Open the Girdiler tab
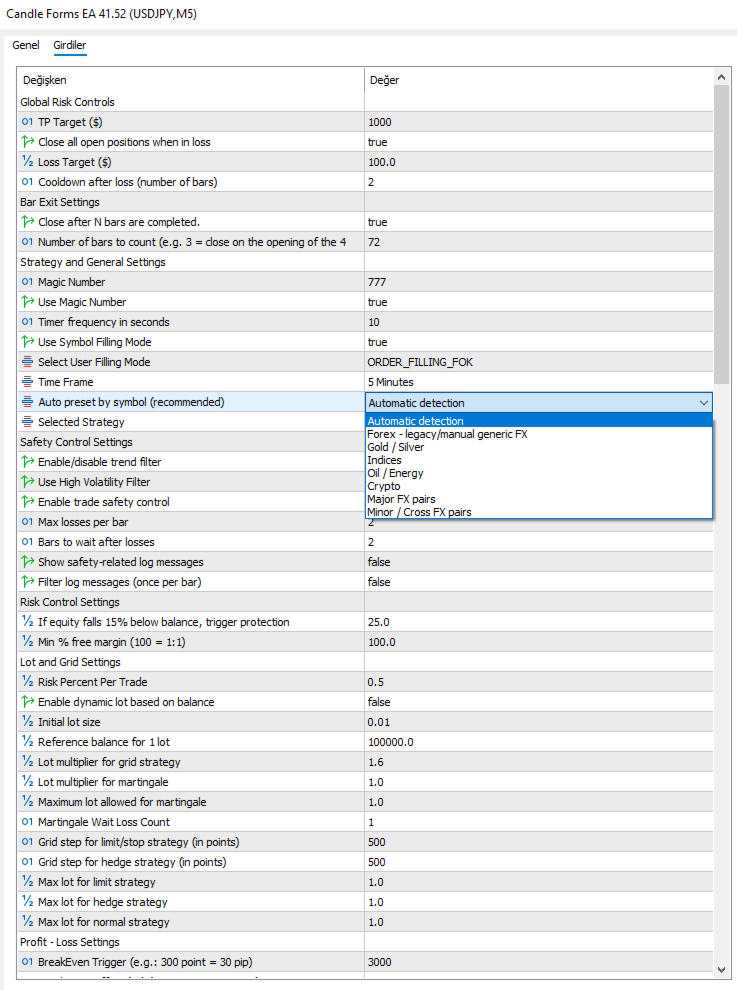Screen dimensions: 737x990 tap(69, 45)
